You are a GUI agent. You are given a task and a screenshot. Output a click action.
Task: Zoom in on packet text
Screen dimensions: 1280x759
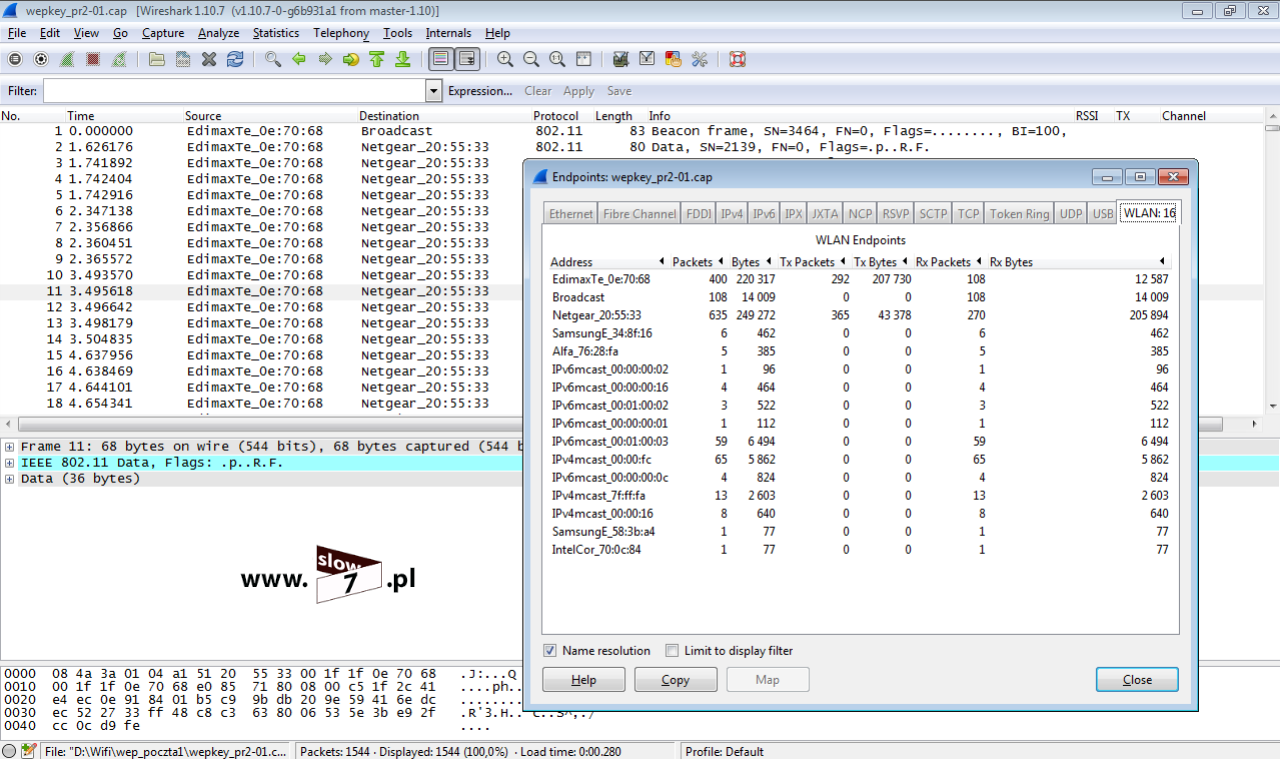[x=505, y=59]
